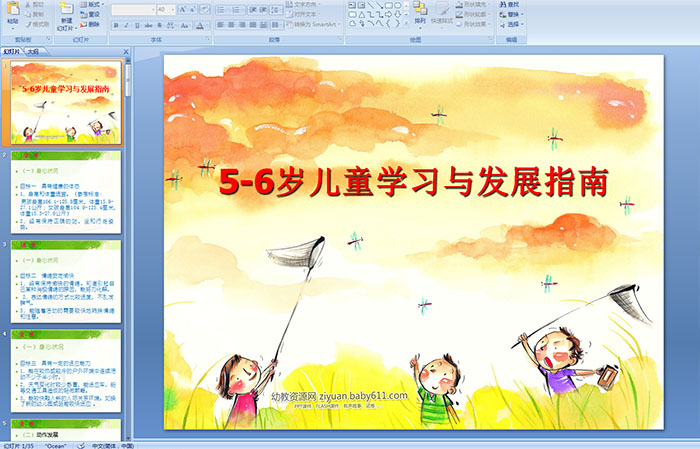700x449 pixels.
Task: Select slide 2 thumbnail
Action: pyautogui.click(x=66, y=192)
